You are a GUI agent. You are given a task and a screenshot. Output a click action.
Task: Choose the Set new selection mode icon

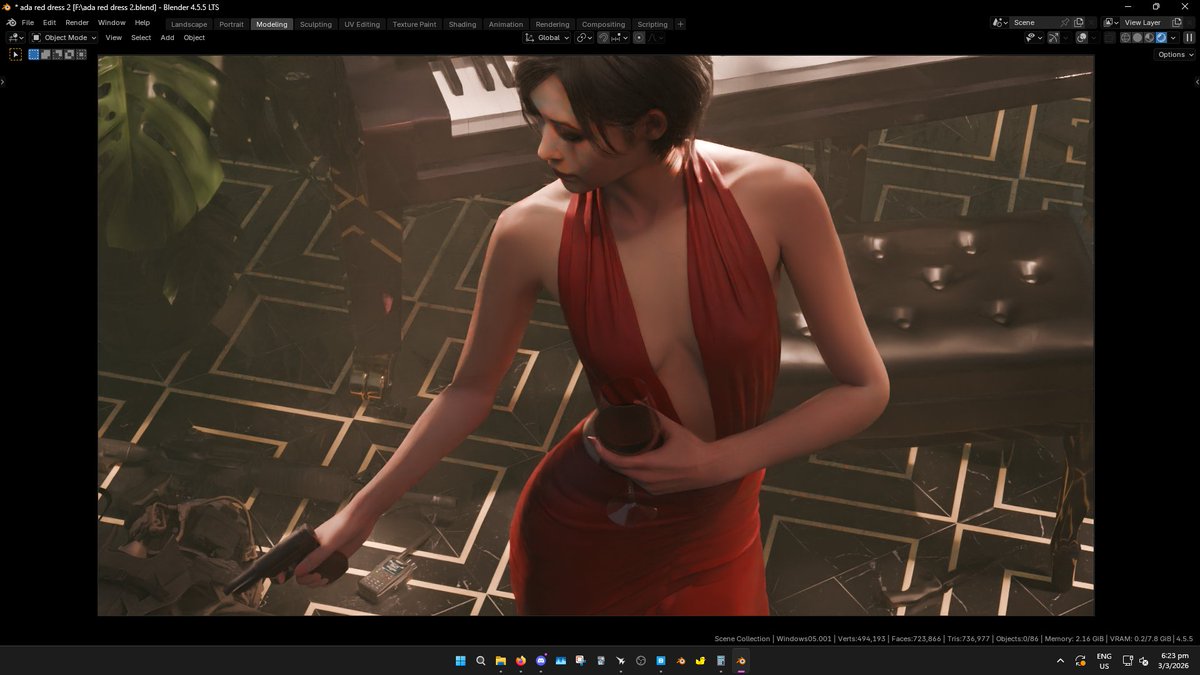(x=33, y=54)
